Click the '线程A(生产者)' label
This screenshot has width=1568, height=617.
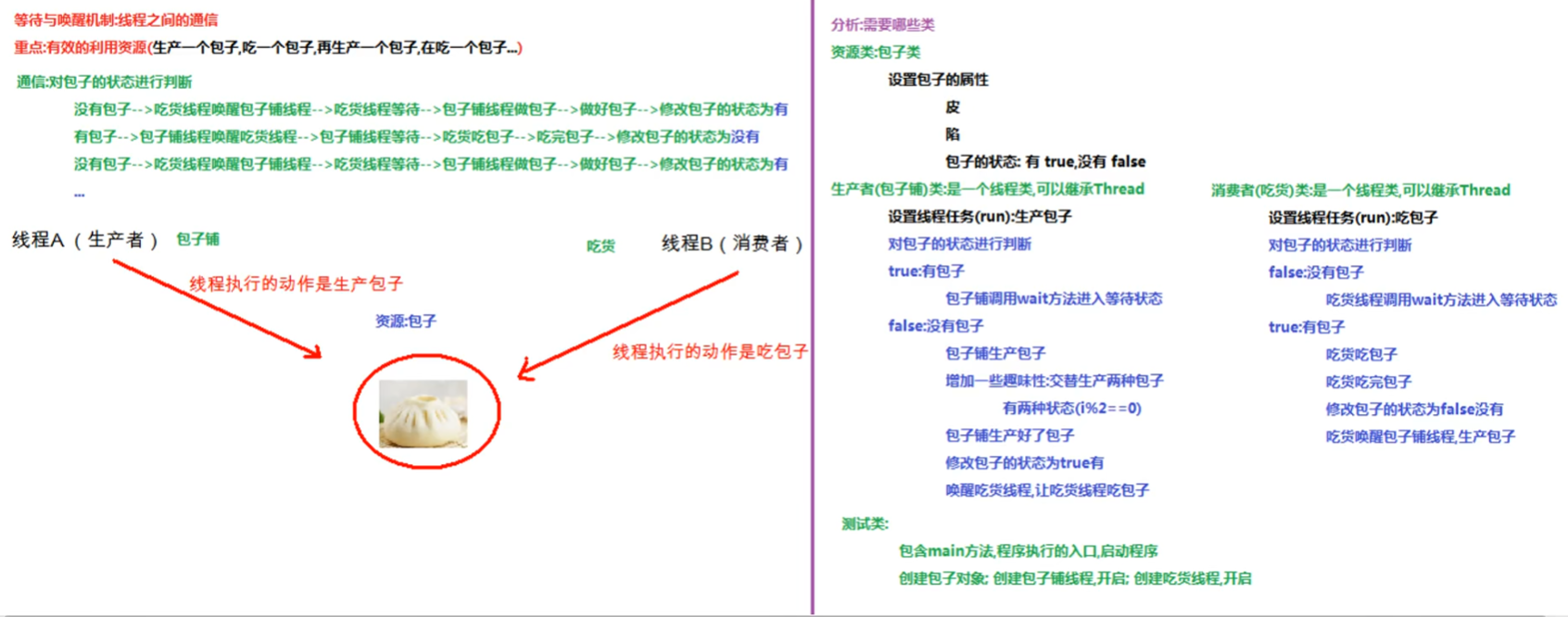tap(86, 240)
